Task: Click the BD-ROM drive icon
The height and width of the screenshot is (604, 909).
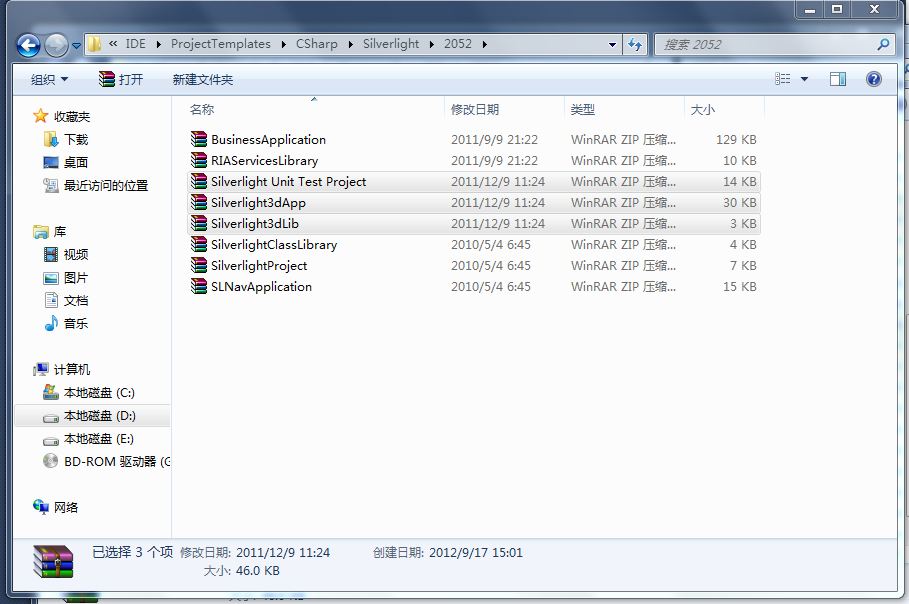Action: 51,461
